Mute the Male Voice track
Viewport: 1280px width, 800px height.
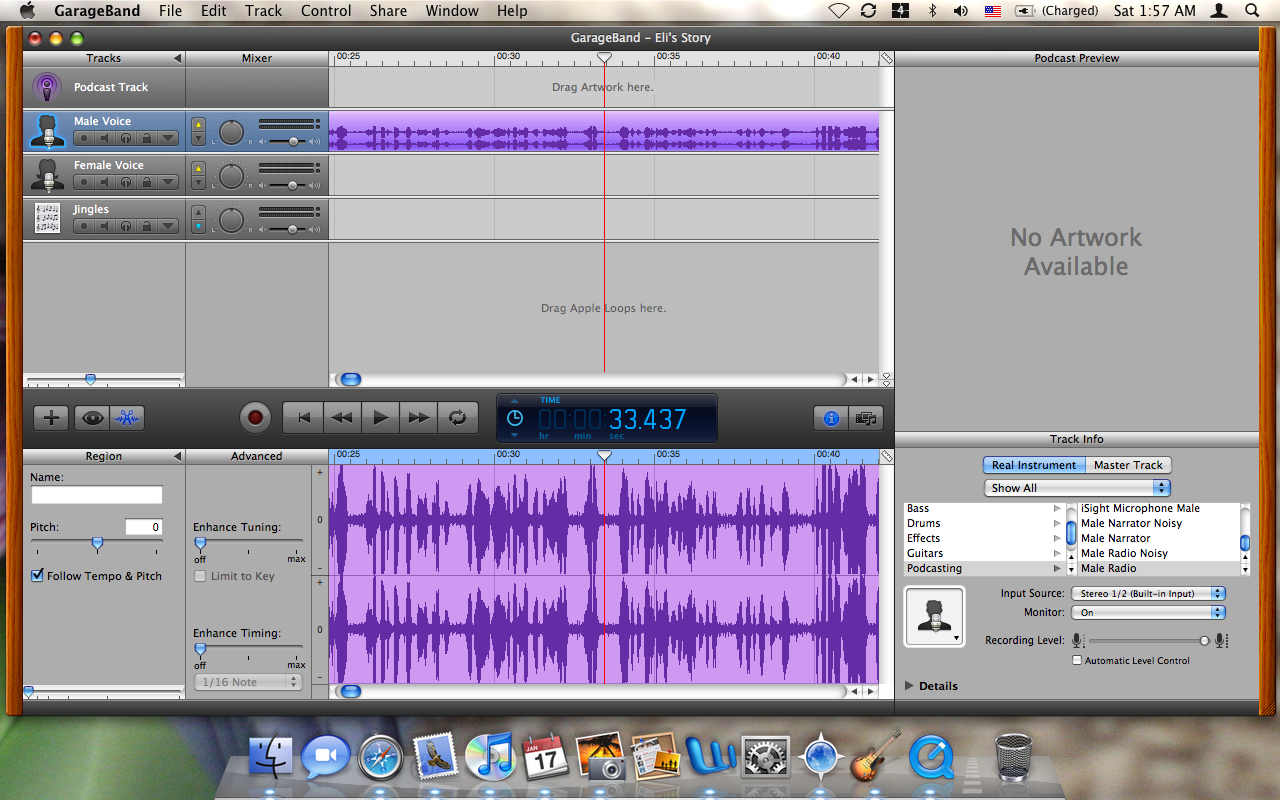pos(105,138)
